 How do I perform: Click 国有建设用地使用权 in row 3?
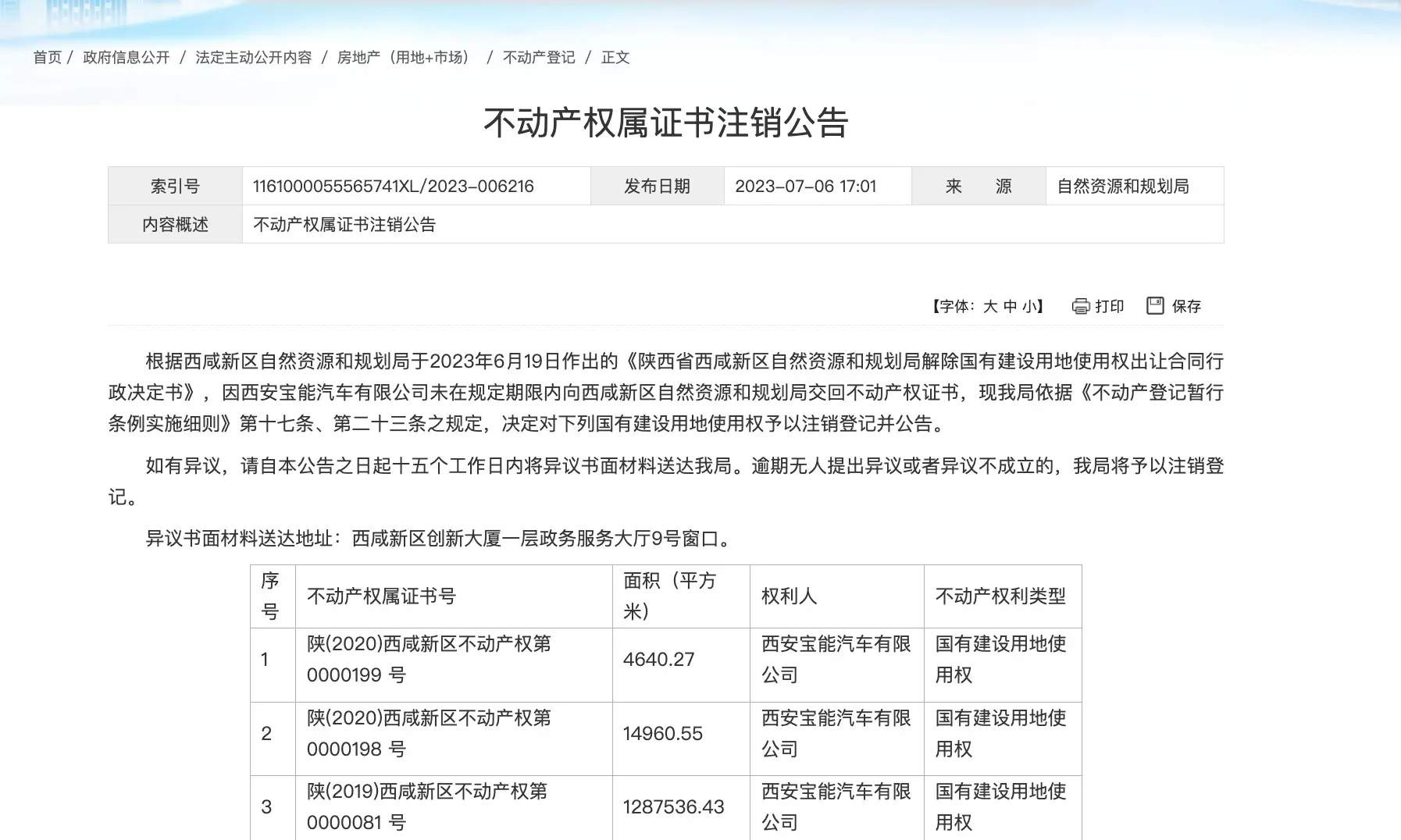(1001, 807)
